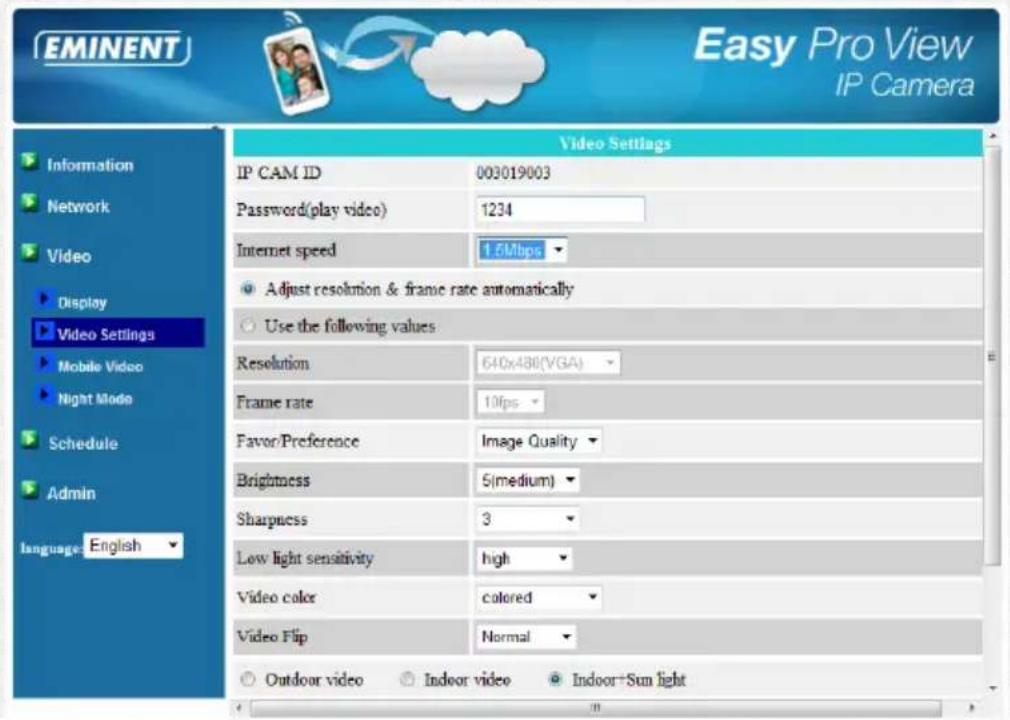This screenshot has height=720, width=1010.
Task: Go to the Mobile Video submenu page
Action: point(100,366)
